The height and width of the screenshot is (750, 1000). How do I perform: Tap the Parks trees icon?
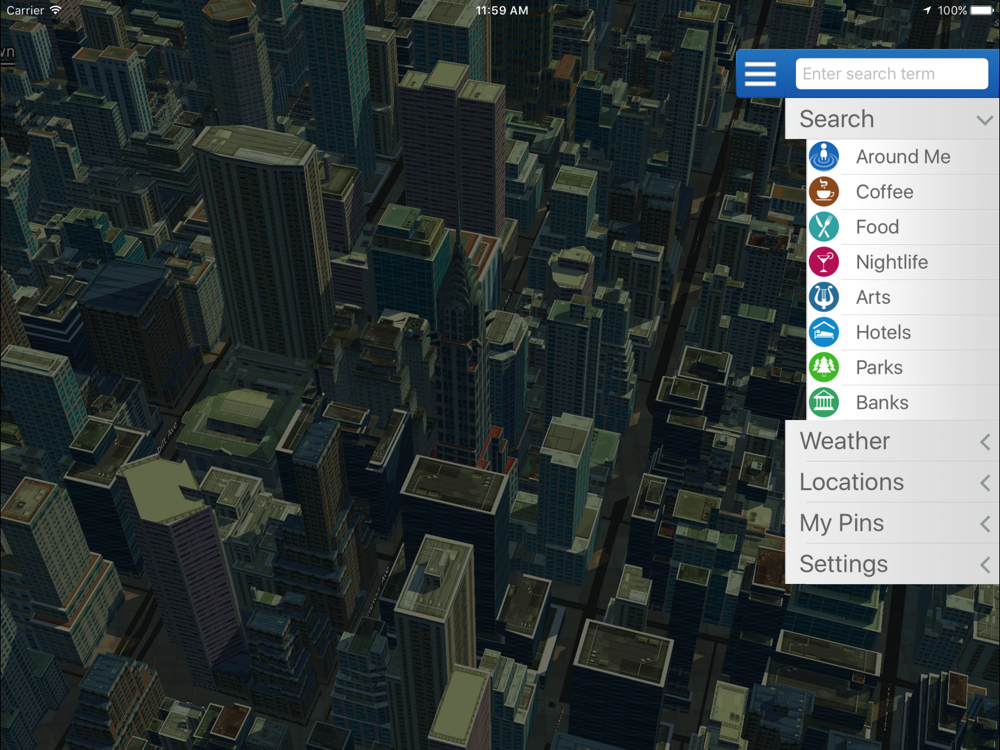click(823, 367)
